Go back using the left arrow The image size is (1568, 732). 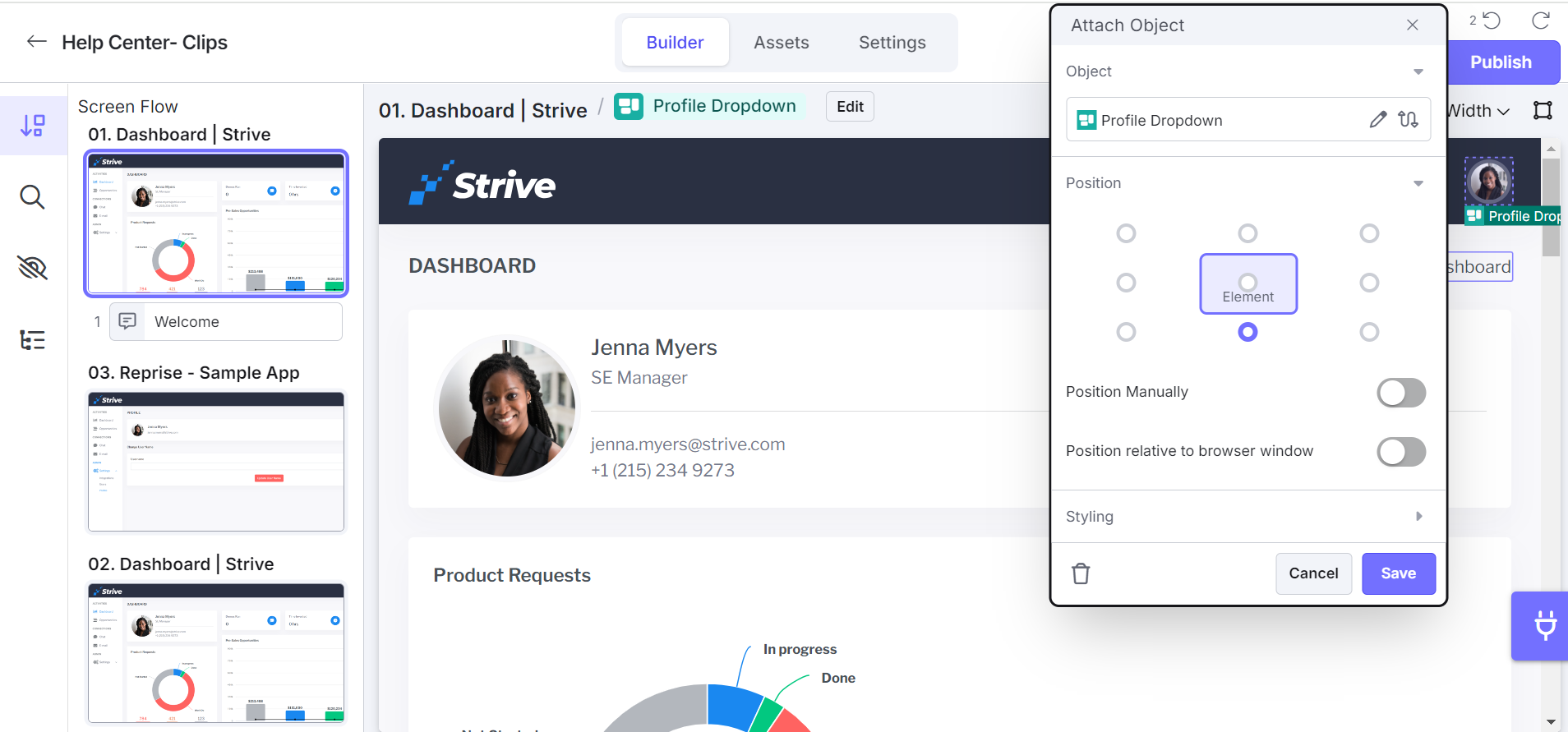click(x=36, y=42)
